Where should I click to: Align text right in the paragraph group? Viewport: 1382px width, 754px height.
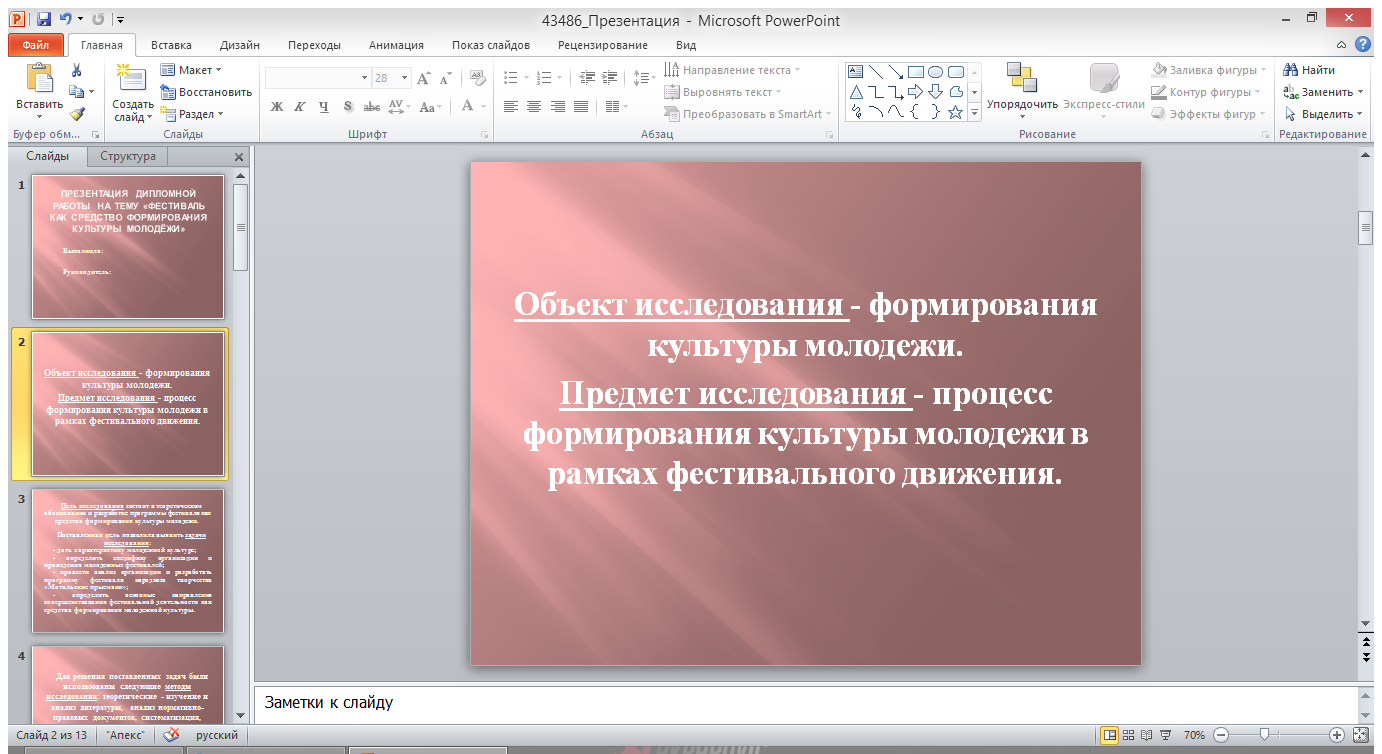click(x=557, y=107)
